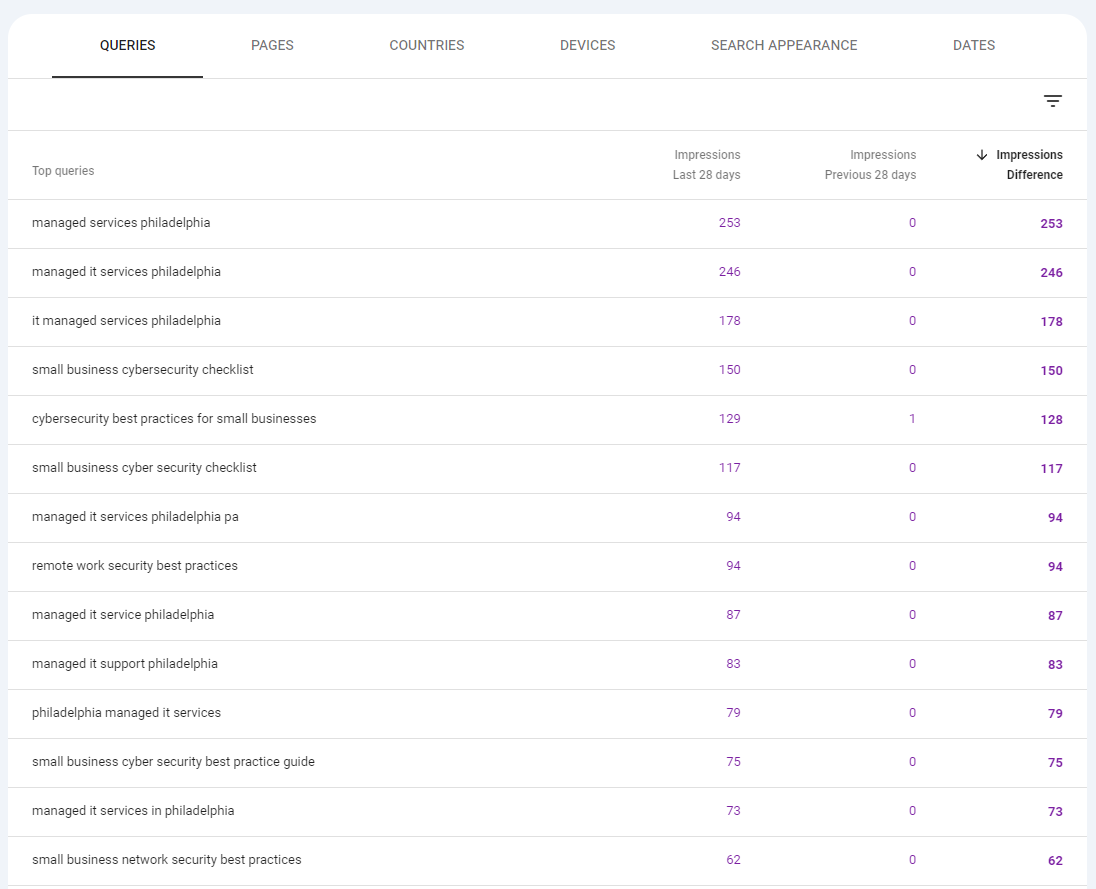Switch to the Pages tab
Image resolution: width=1096 pixels, height=889 pixels.
272,46
